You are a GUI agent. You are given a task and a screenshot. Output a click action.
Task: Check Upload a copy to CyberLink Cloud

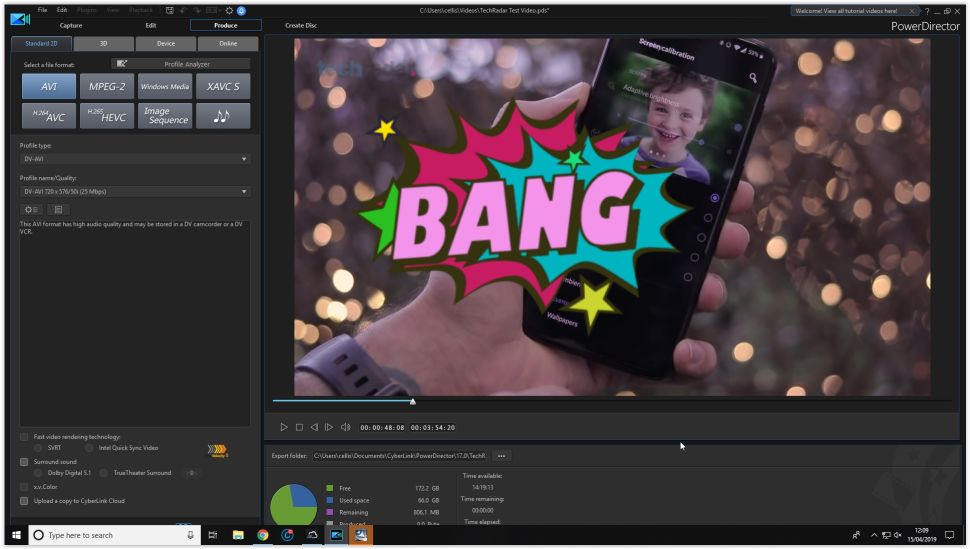24,500
